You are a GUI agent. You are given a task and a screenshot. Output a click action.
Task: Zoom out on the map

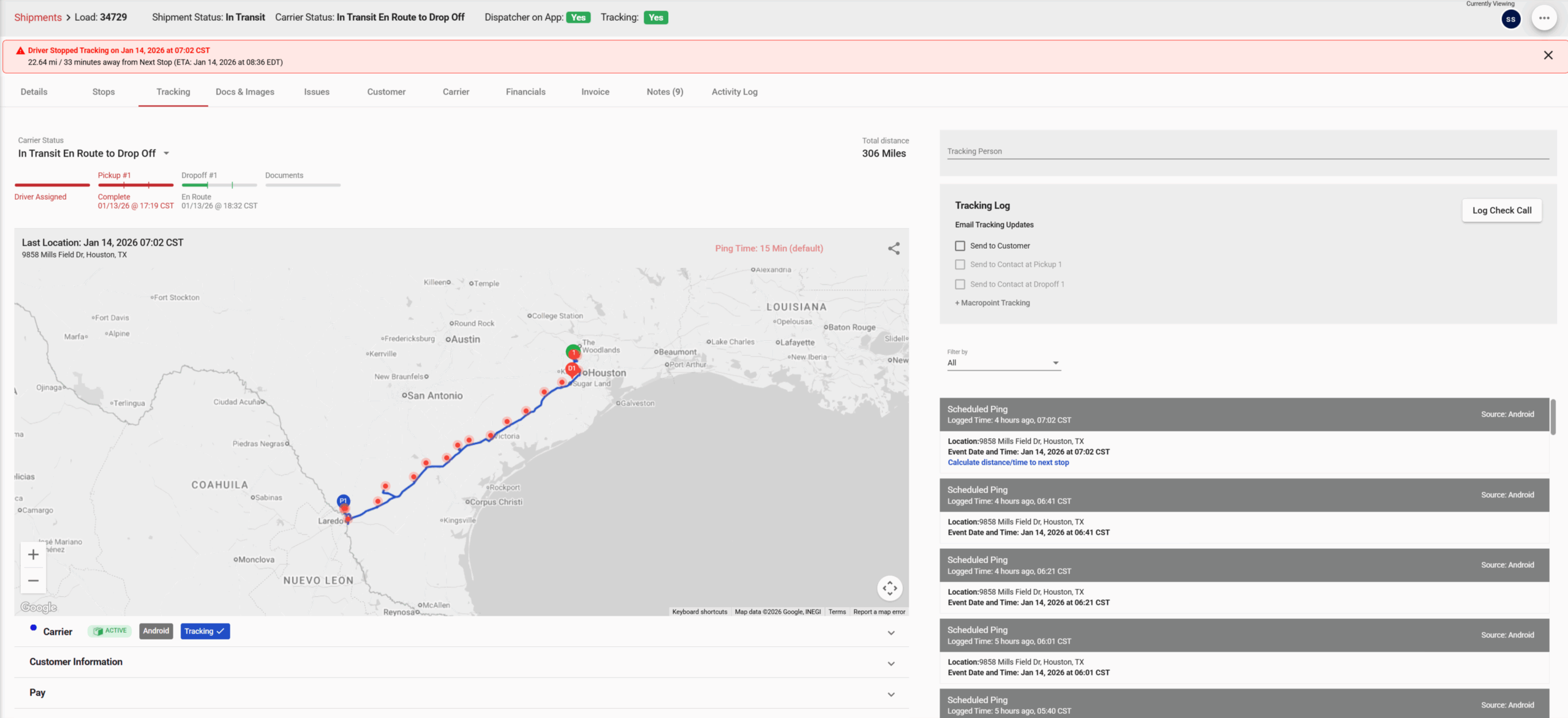point(33,580)
